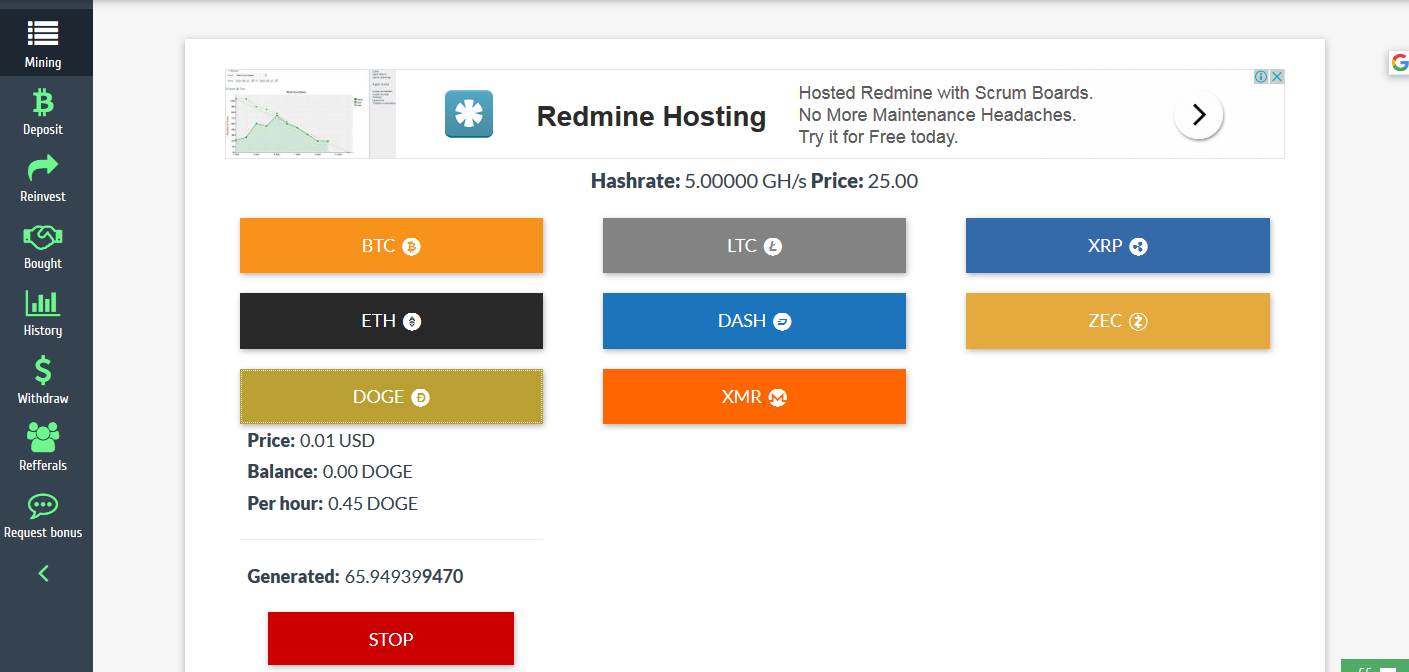Click the green chat widget at bottom-right
This screenshot has height=672, width=1409.
[1375, 666]
